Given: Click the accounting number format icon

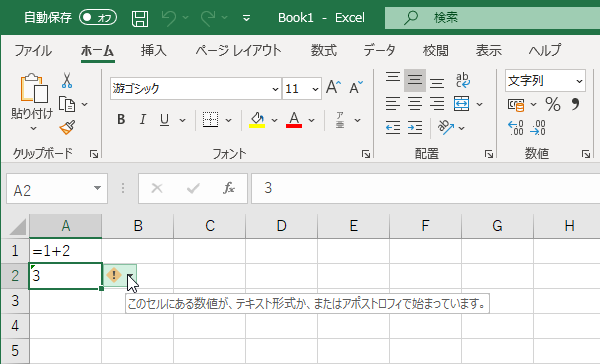Looking at the screenshot, I should point(516,104).
